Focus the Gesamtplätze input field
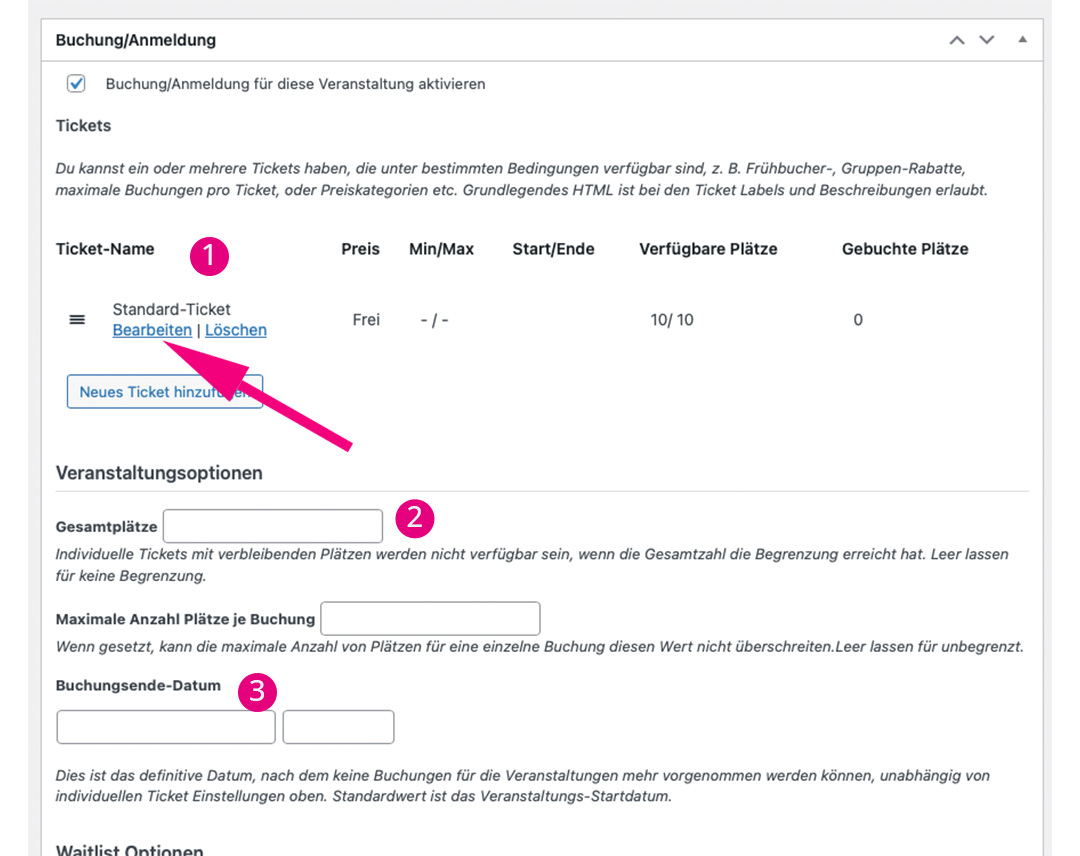Viewport: 1080px width, 856px height. 273,526
